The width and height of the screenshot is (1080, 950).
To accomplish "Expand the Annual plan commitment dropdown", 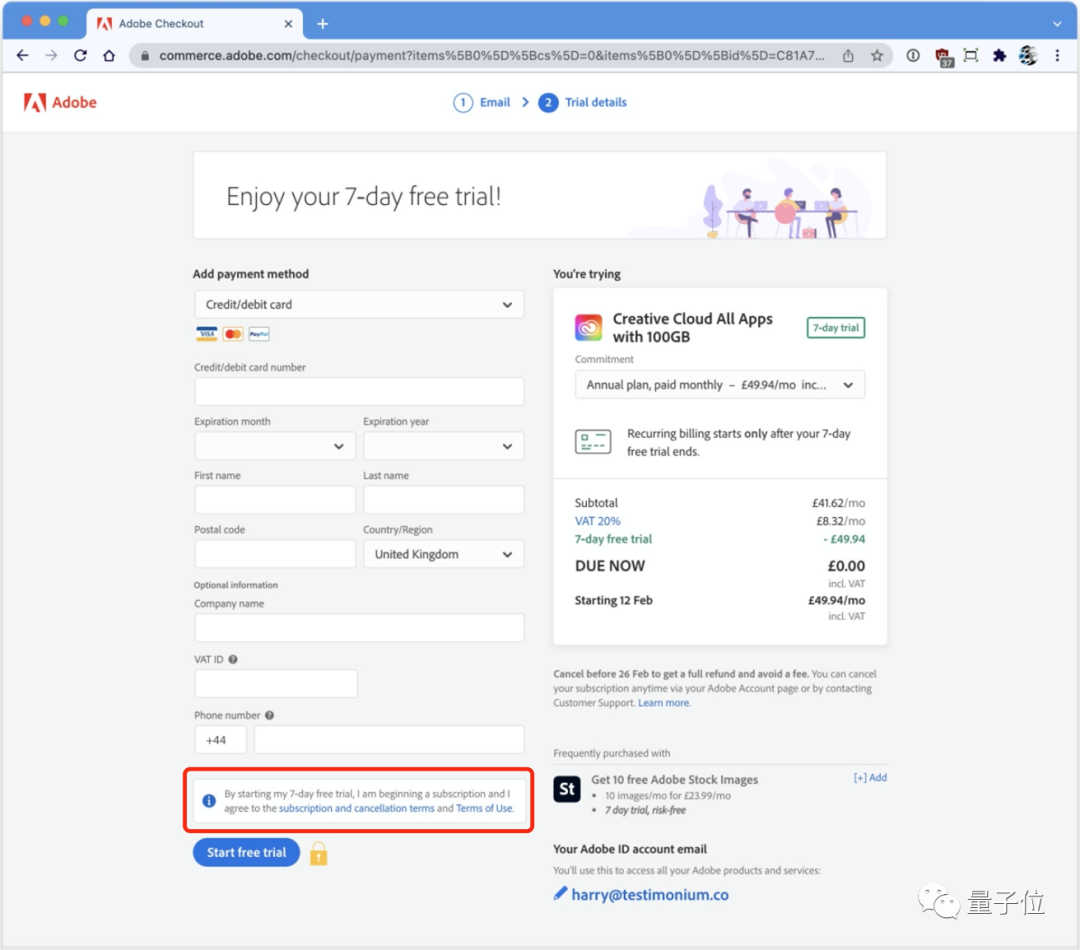I will point(718,384).
